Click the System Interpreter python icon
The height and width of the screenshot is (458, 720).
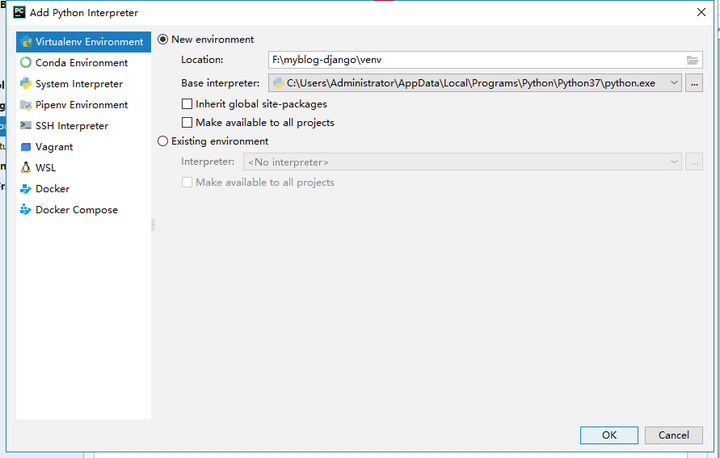point(26,84)
